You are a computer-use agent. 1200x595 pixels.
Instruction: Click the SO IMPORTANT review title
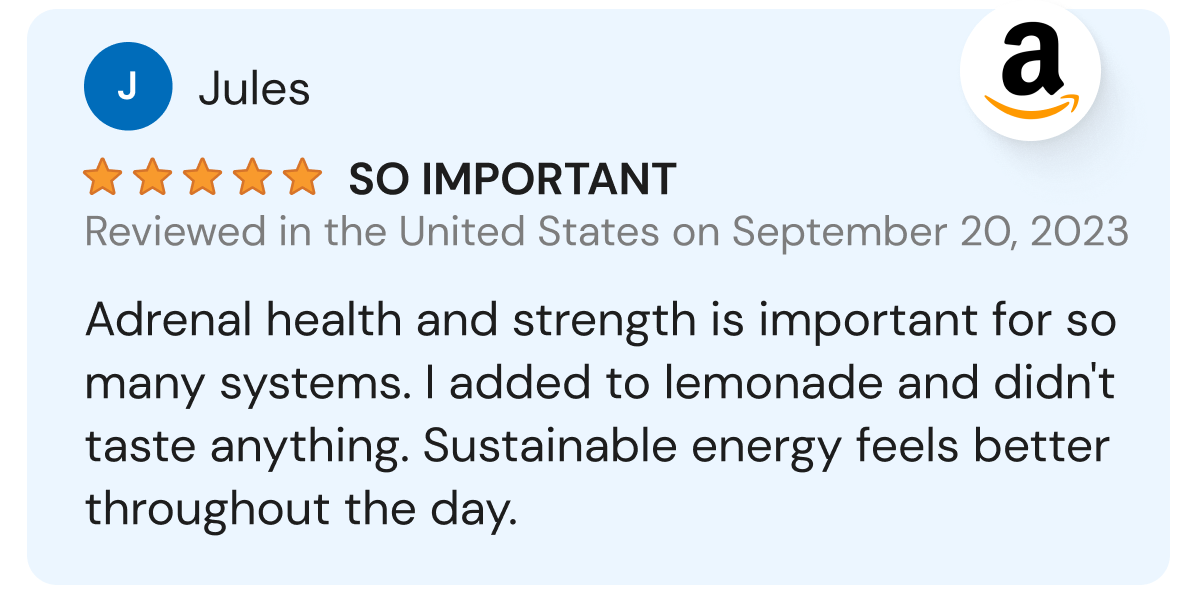[512, 180]
